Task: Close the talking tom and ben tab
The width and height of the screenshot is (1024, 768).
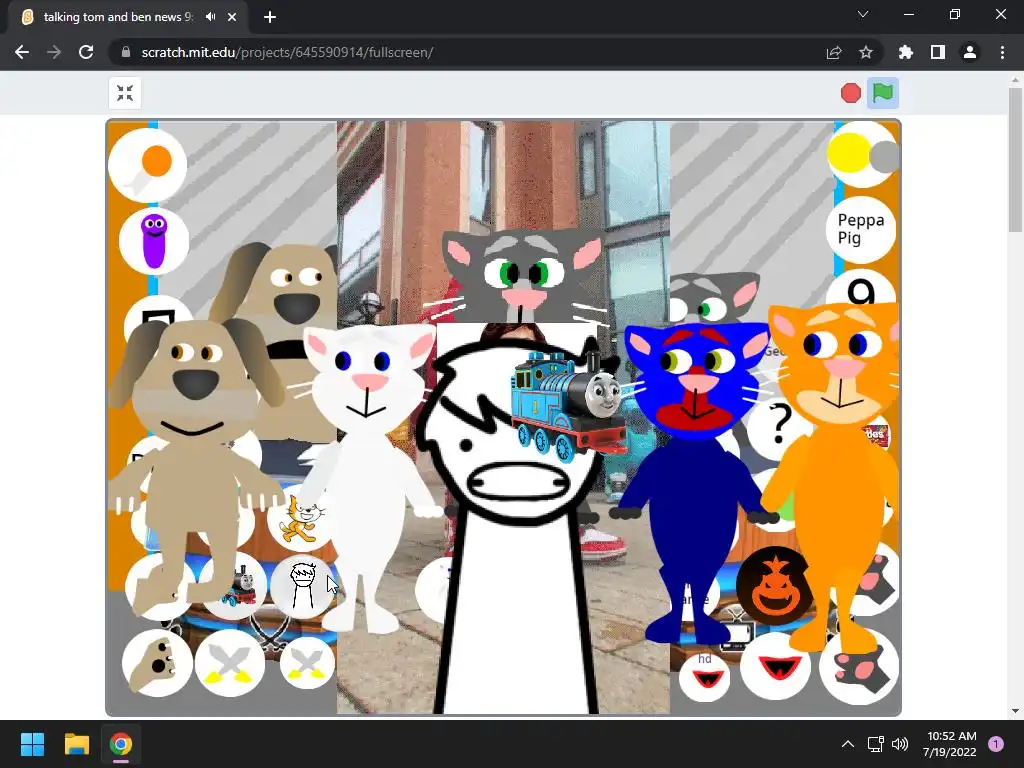Action: (232, 17)
